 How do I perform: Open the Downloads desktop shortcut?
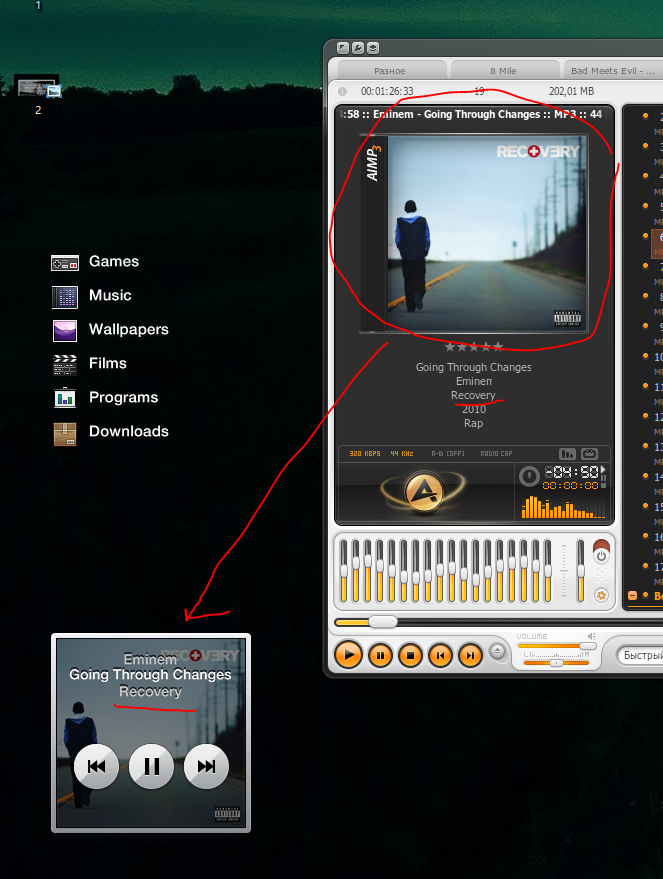point(110,432)
